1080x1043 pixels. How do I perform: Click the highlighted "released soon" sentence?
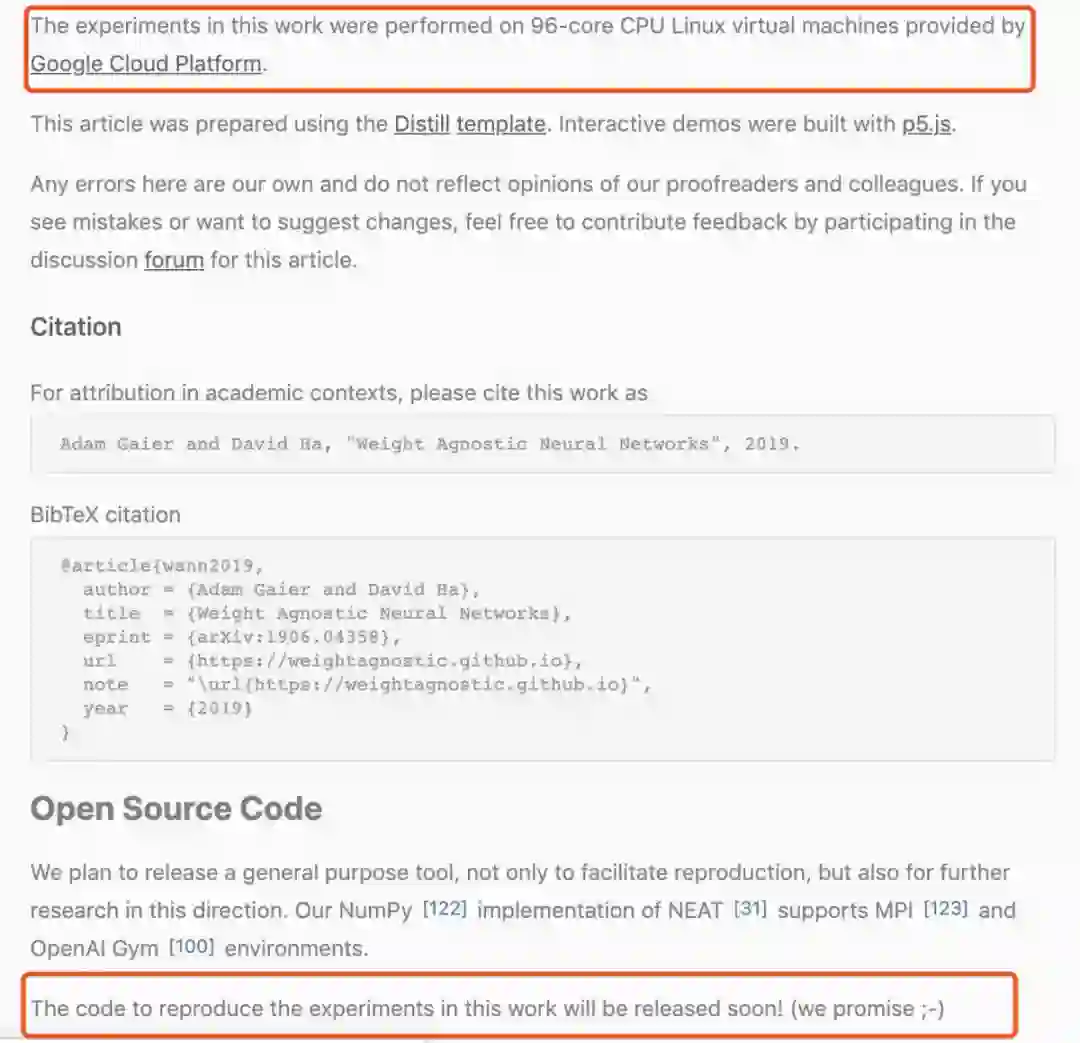(x=487, y=1008)
